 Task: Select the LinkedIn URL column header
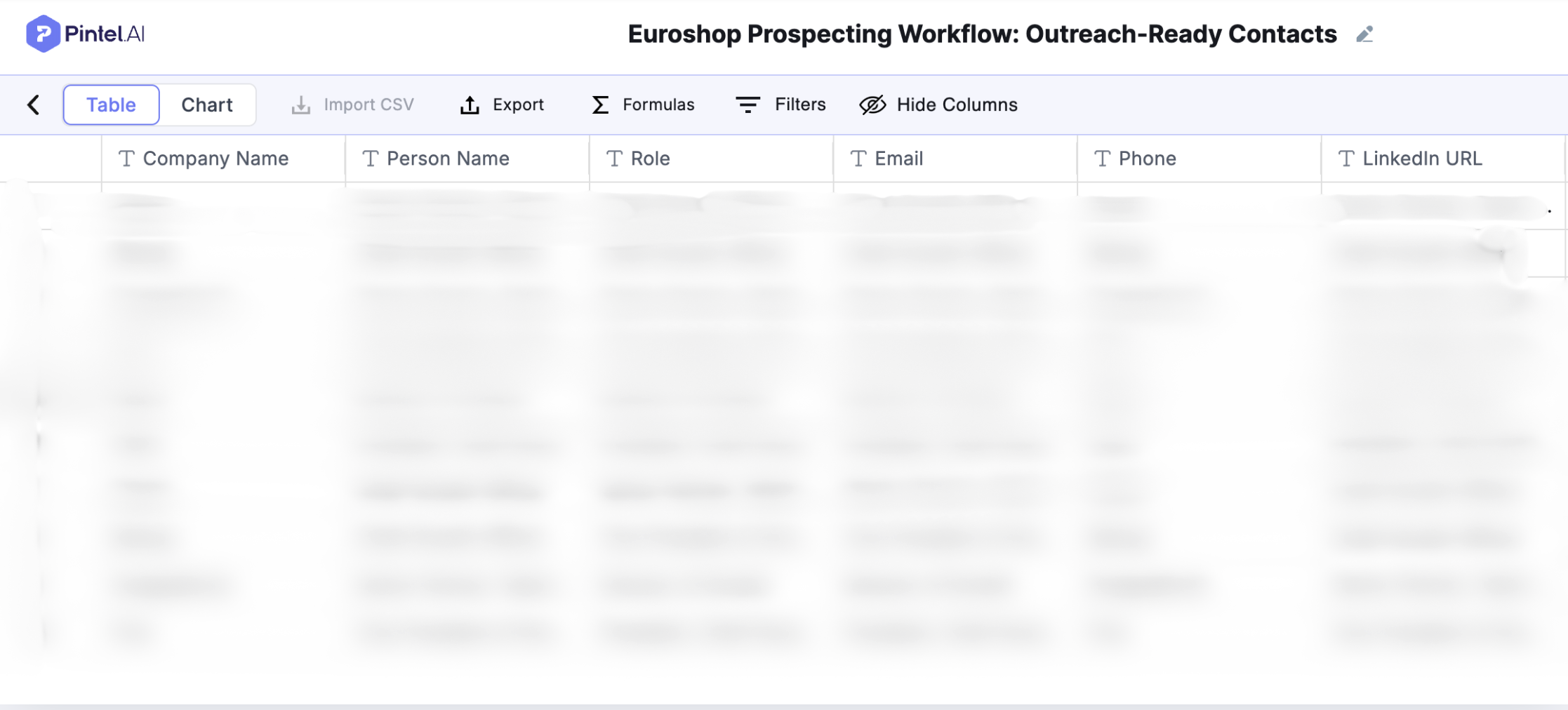pyautogui.click(x=1422, y=159)
